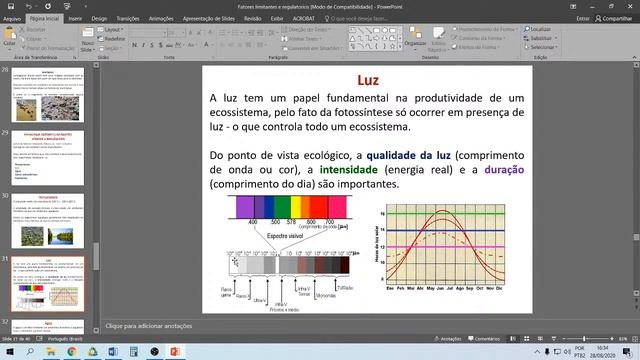Click Redefinir slide button

[111, 39]
